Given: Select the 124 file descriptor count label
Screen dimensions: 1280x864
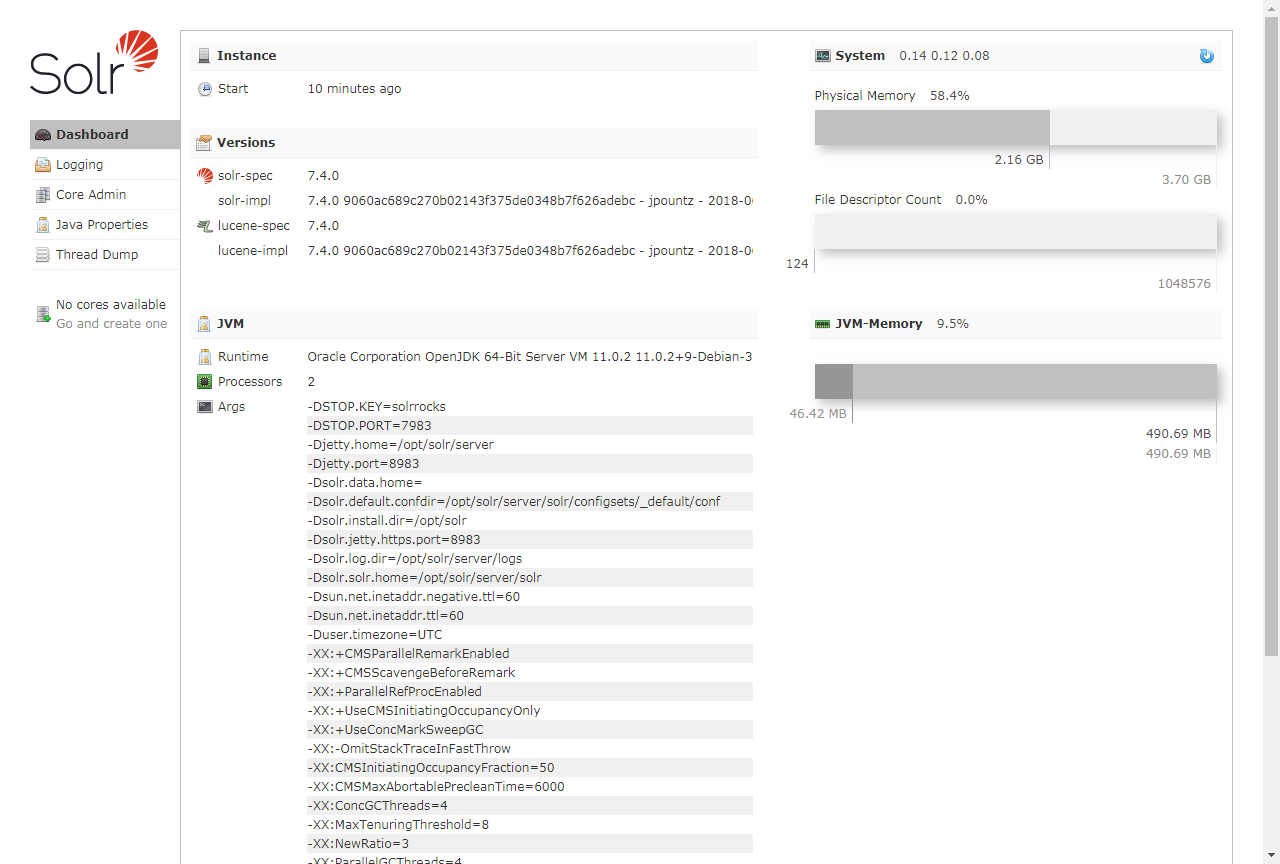Looking at the screenshot, I should pyautogui.click(x=797, y=264).
